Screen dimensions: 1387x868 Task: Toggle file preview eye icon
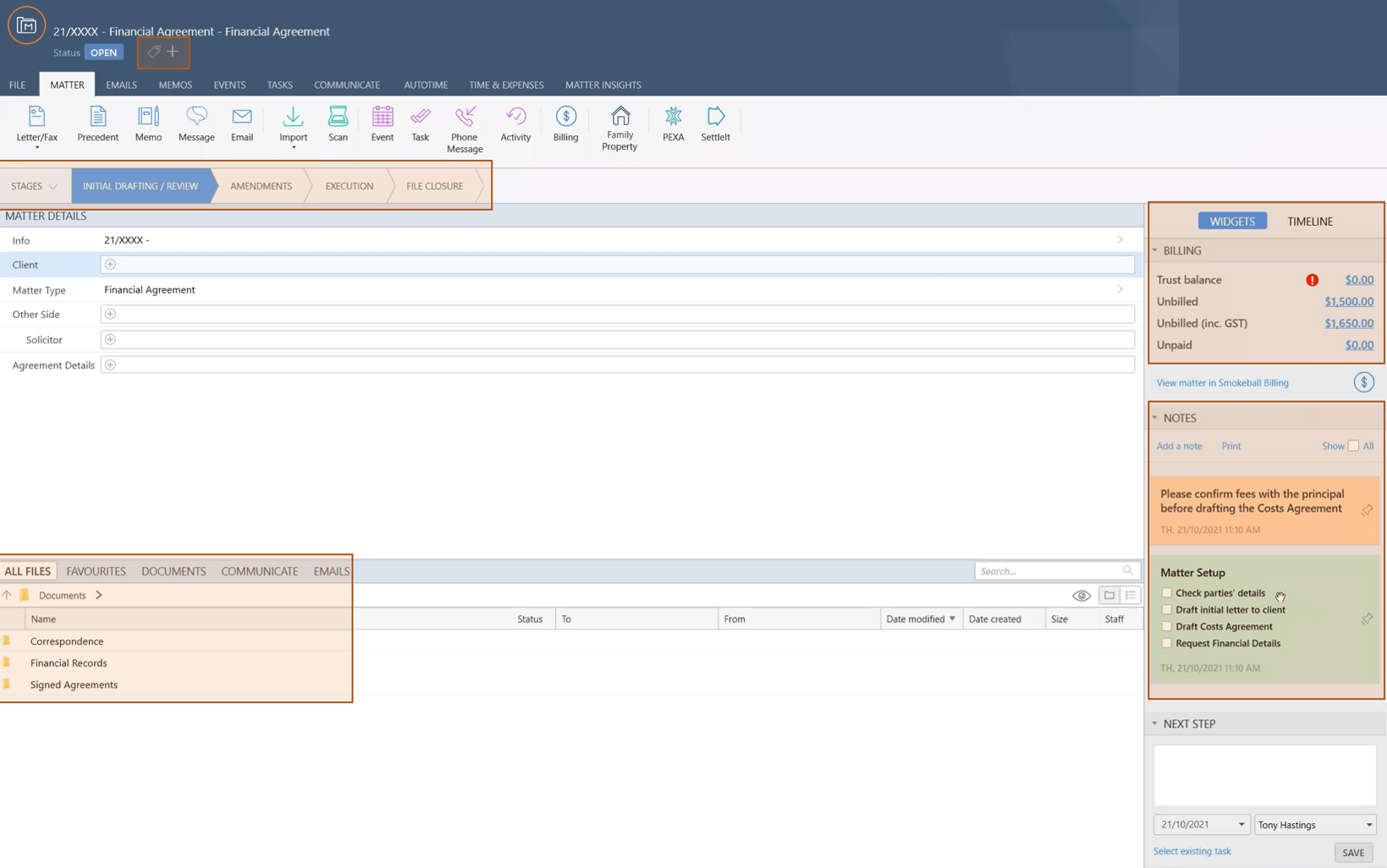click(1081, 596)
